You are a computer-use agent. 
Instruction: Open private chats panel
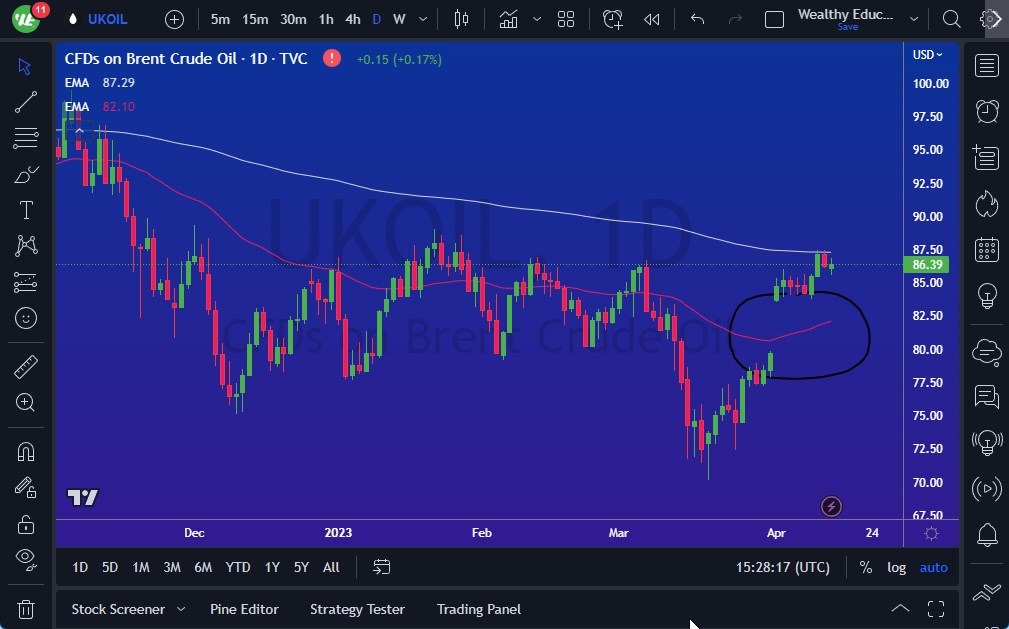coord(986,397)
